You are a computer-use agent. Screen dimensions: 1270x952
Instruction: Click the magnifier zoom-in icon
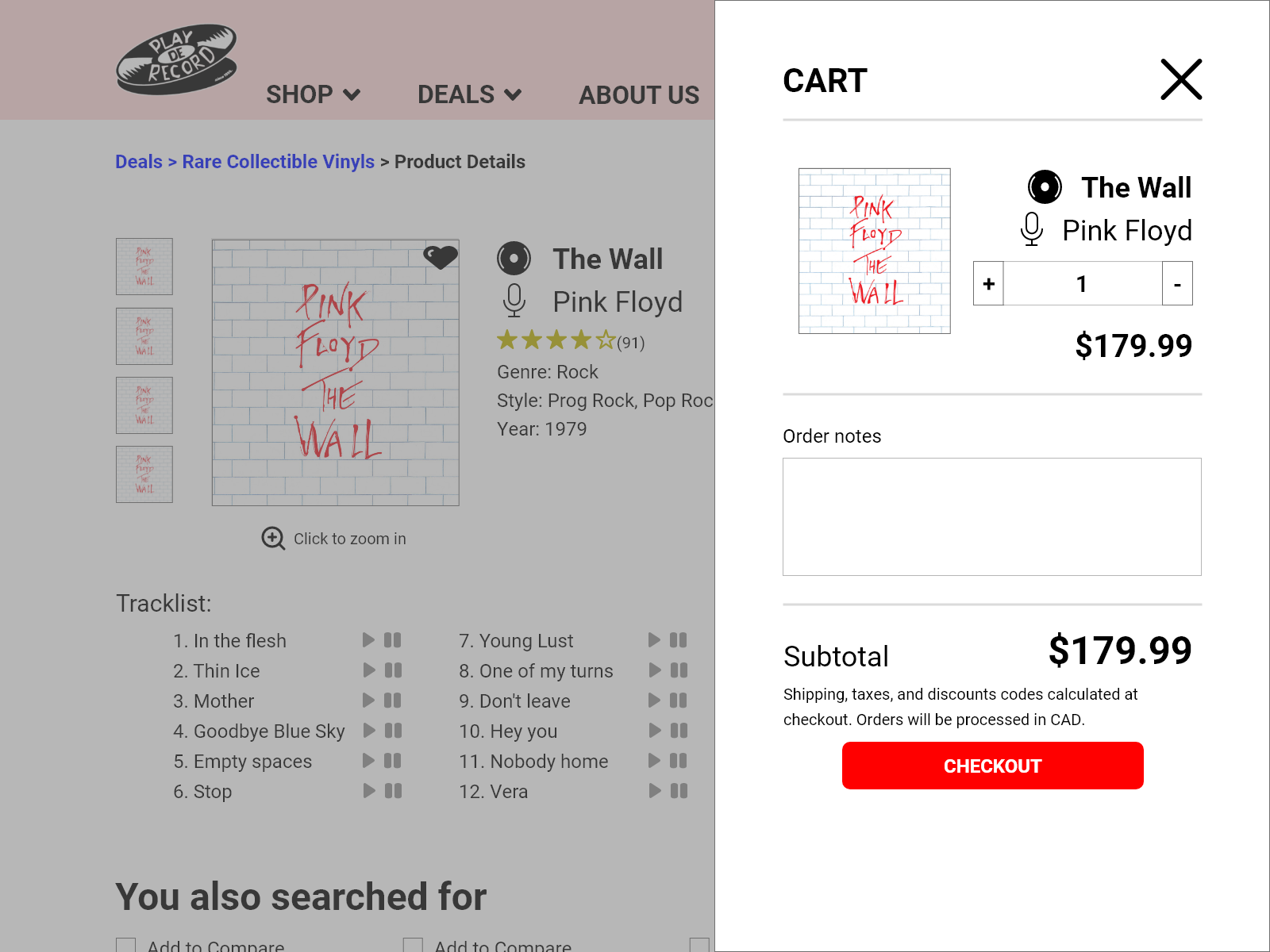point(273,538)
